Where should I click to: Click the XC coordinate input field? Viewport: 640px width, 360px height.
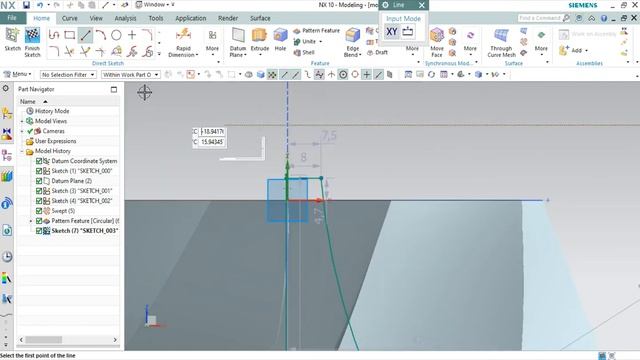click(212, 132)
